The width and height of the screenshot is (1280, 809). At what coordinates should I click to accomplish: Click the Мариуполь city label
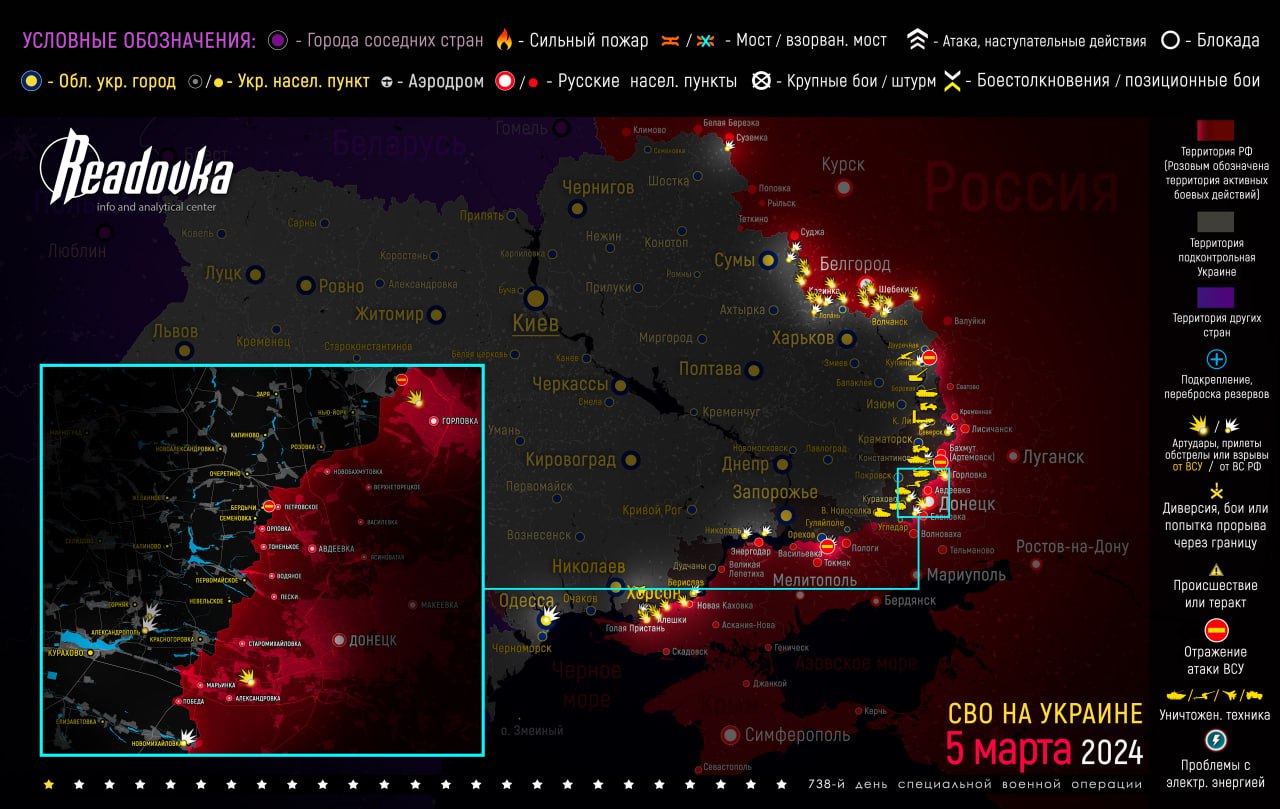[x=966, y=575]
